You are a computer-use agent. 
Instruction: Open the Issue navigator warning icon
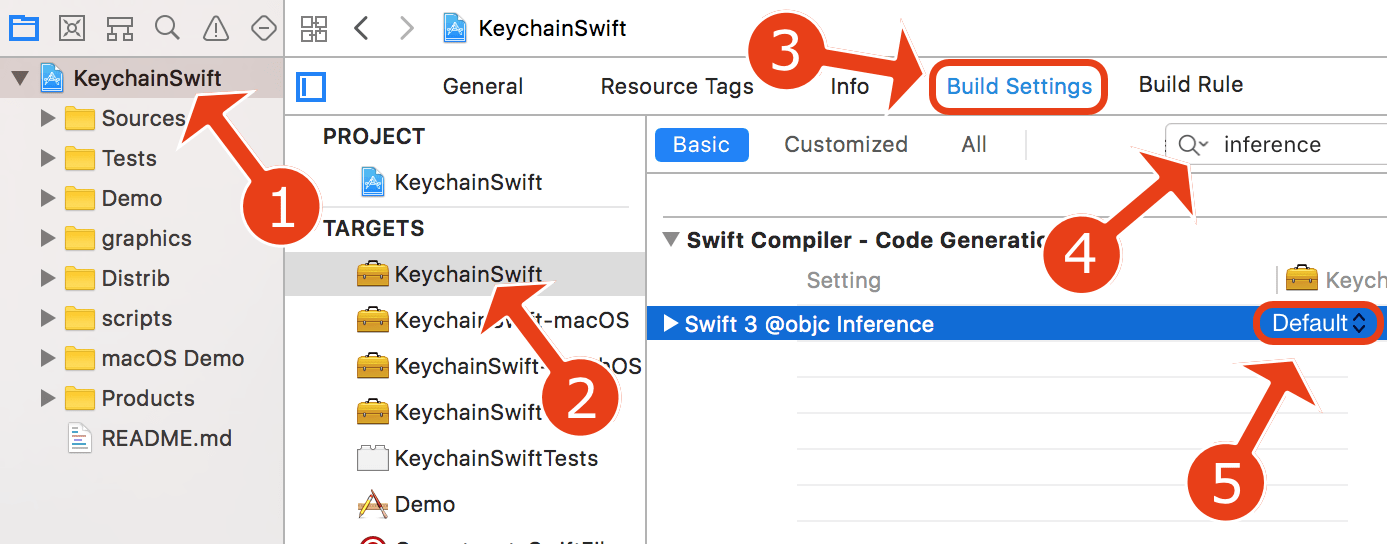215,28
